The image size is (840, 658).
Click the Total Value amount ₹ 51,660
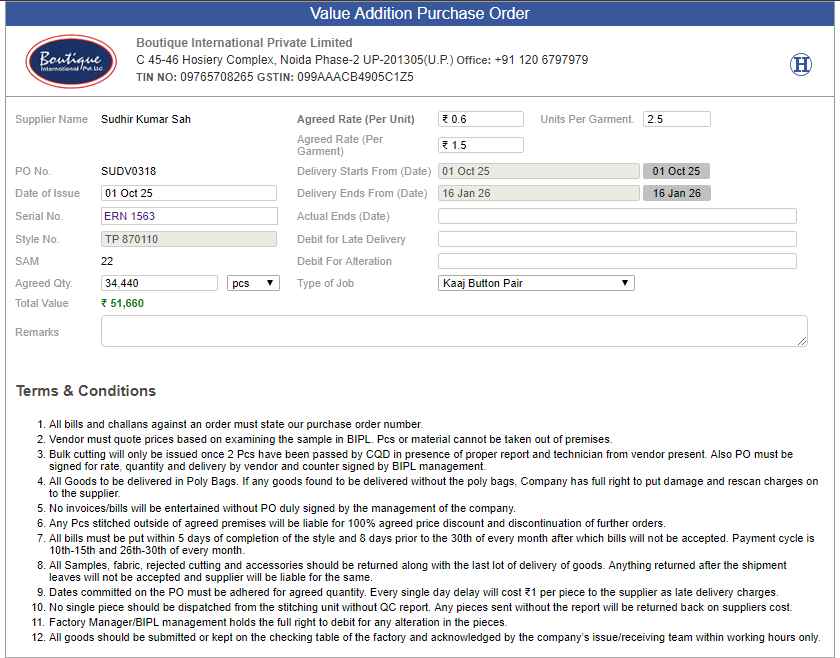click(x=122, y=303)
